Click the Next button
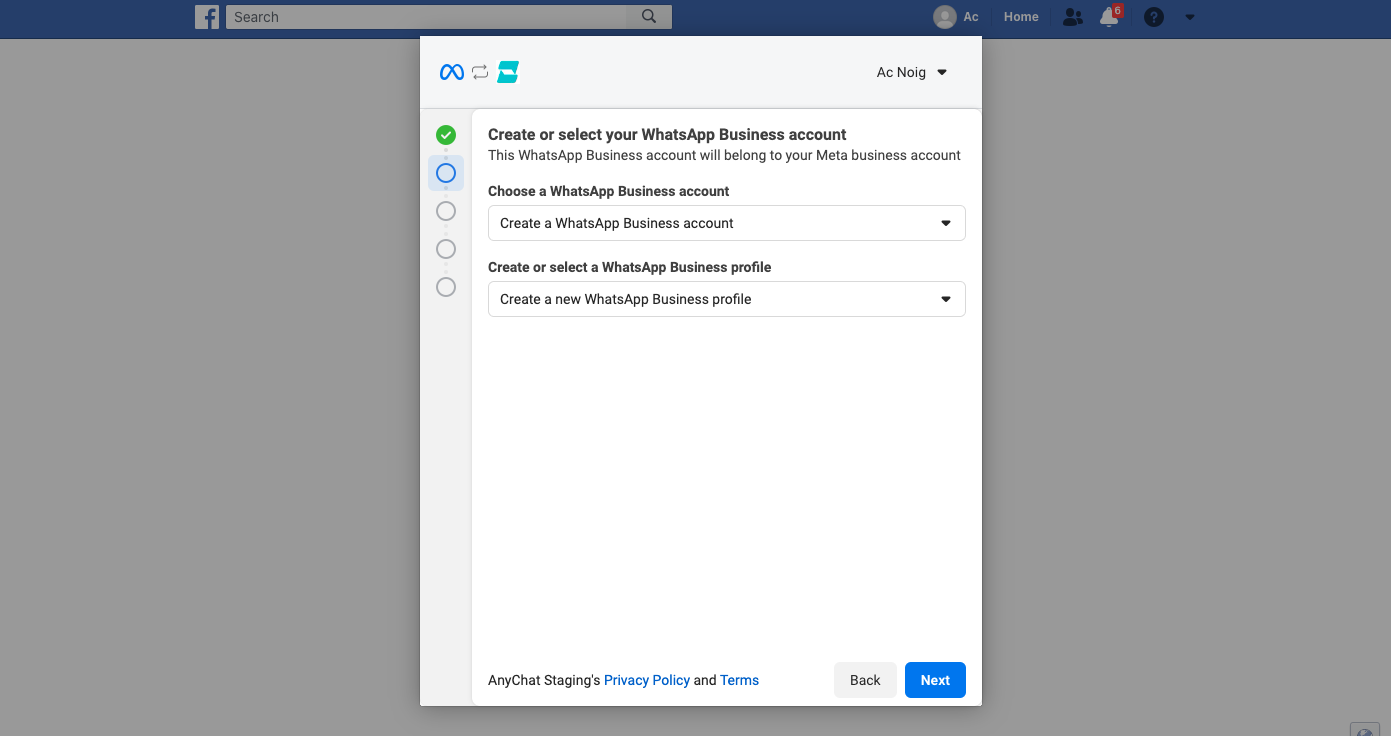Screen dimensions: 1391x736 click(935, 680)
